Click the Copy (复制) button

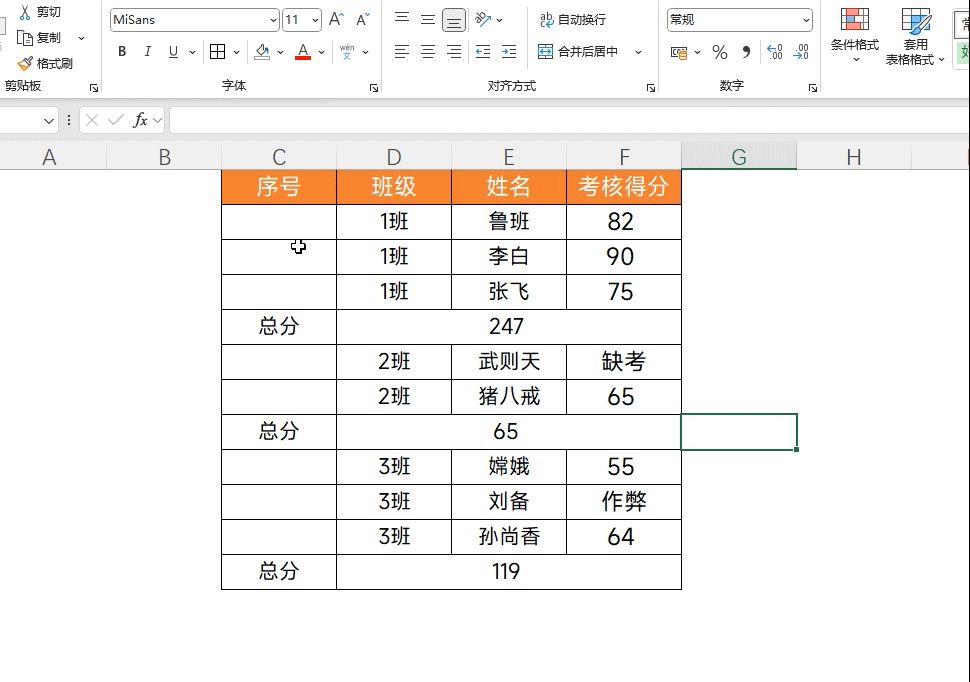39,38
